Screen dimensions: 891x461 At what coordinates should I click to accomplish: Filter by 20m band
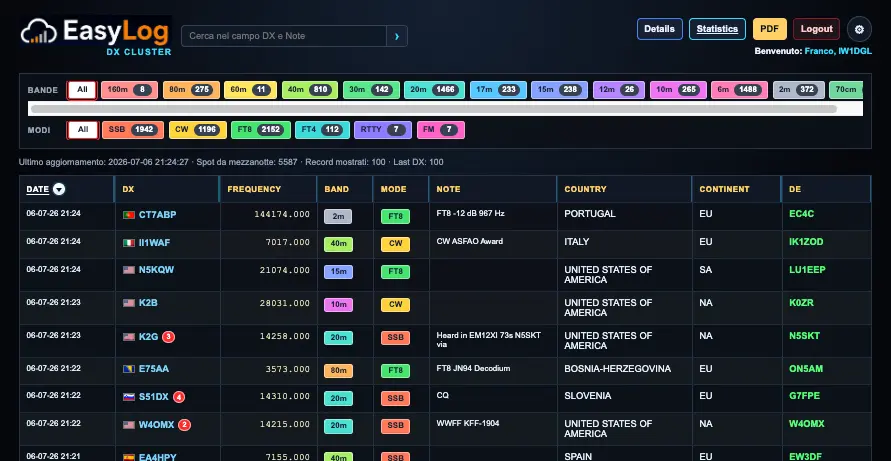(x=435, y=90)
